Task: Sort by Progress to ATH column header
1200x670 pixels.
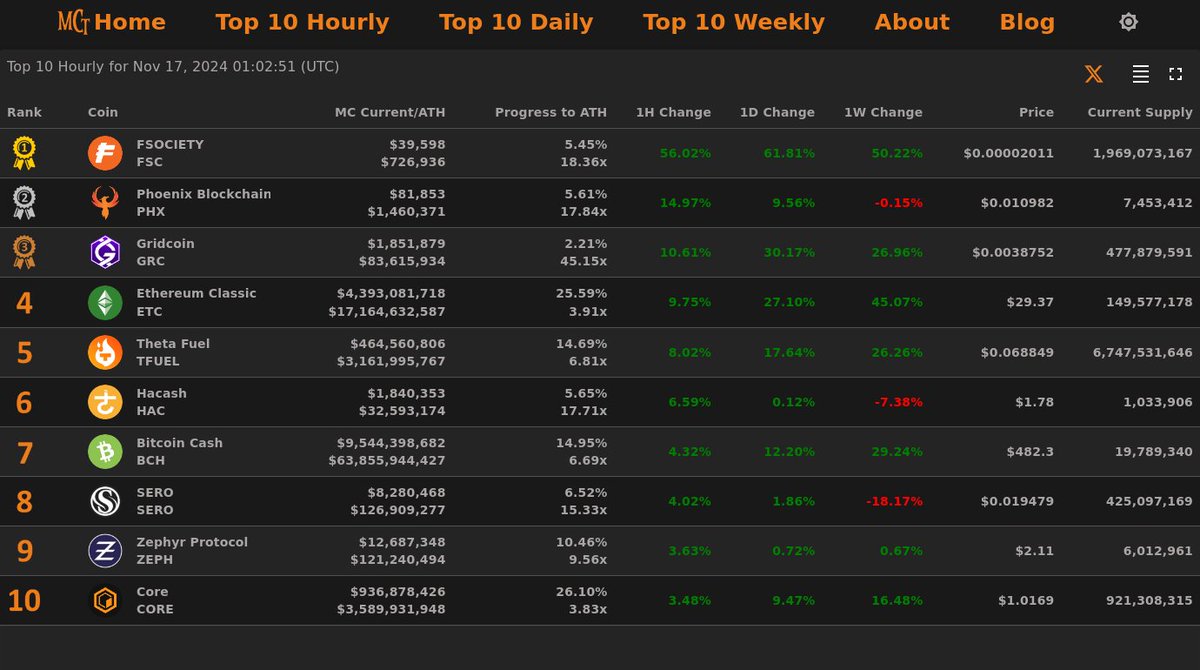Action: tap(551, 113)
